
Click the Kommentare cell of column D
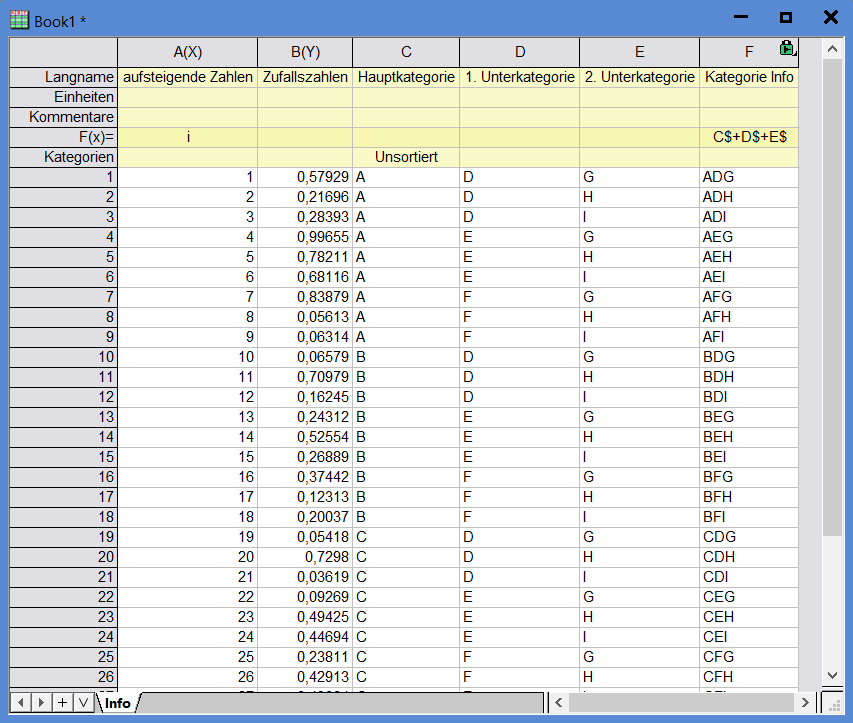click(x=520, y=118)
